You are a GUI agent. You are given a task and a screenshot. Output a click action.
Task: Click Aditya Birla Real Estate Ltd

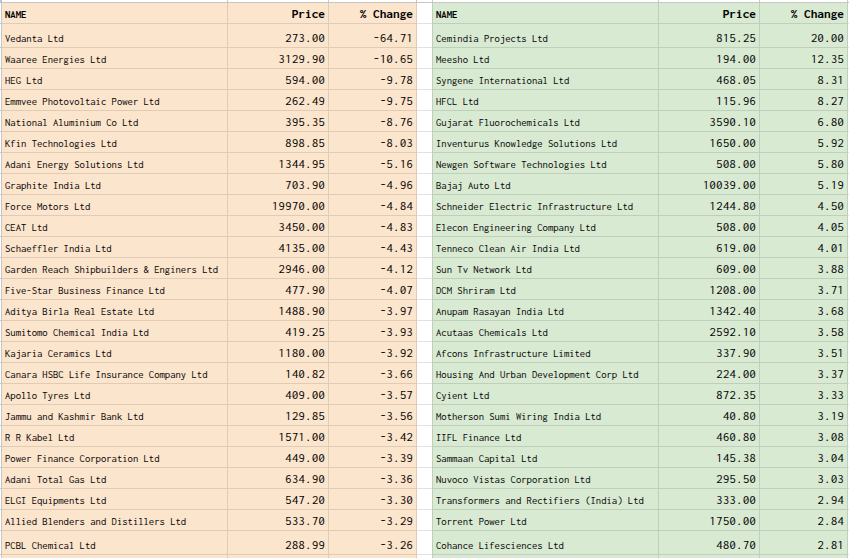click(114, 312)
